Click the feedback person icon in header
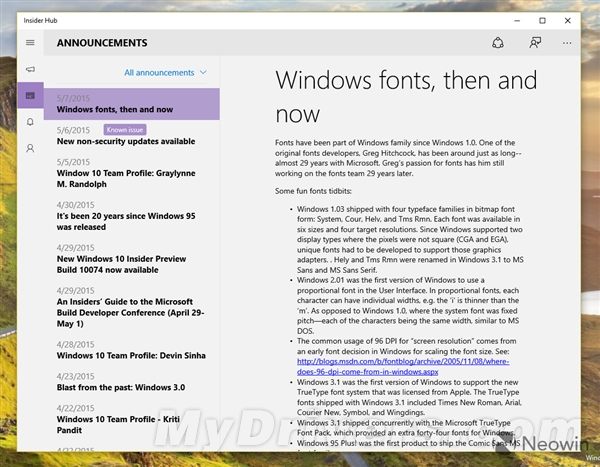 pos(535,43)
